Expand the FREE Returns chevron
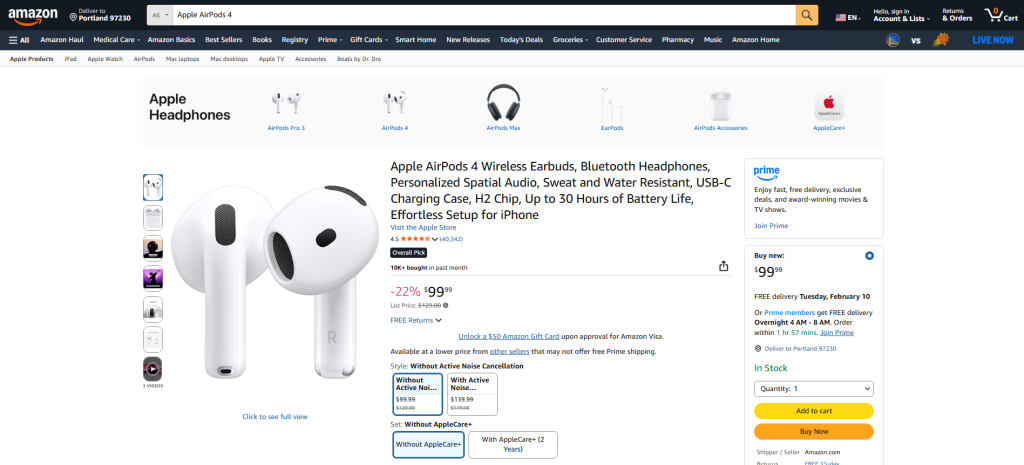 pos(438,320)
